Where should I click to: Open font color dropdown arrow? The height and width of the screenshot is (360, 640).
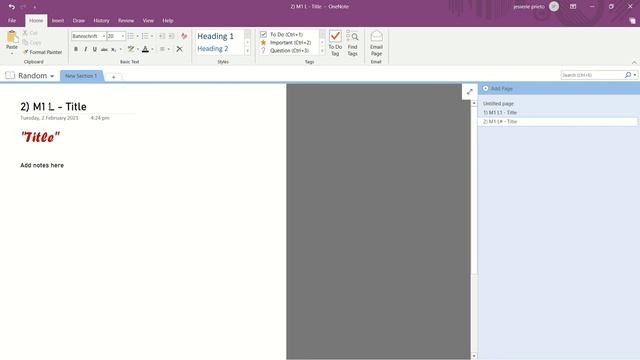click(x=152, y=49)
